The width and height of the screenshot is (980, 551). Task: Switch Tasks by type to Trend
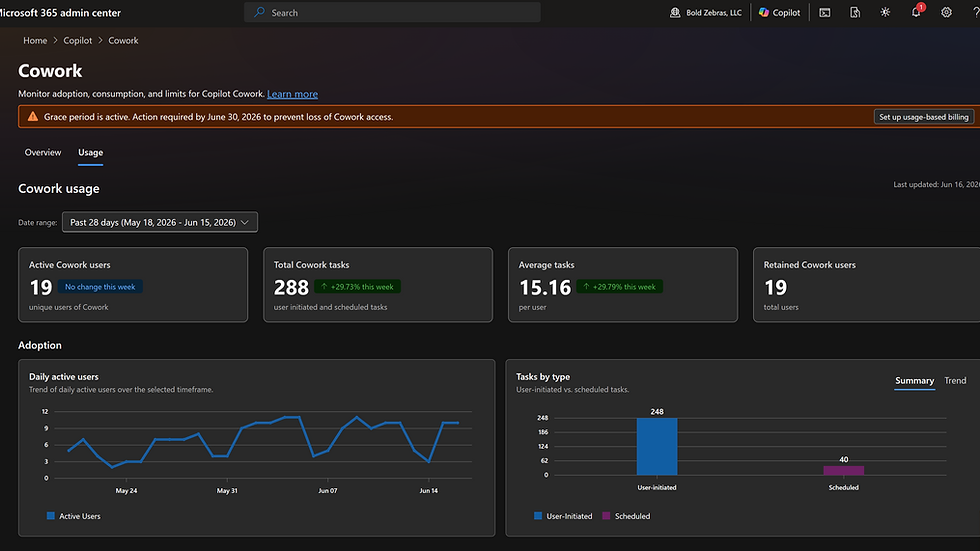[x=955, y=380]
